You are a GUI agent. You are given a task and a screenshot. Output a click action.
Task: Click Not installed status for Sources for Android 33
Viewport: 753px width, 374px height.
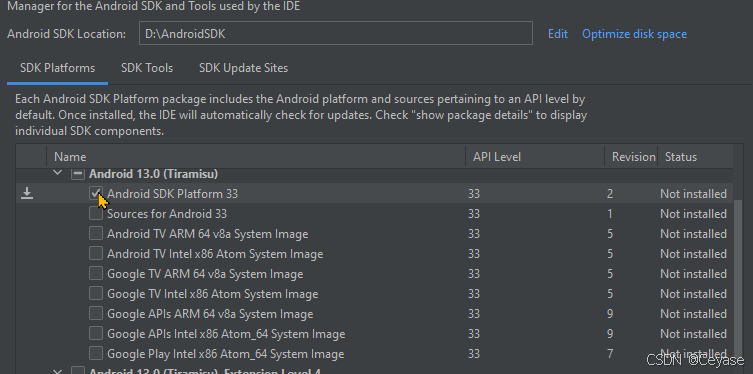pos(693,214)
